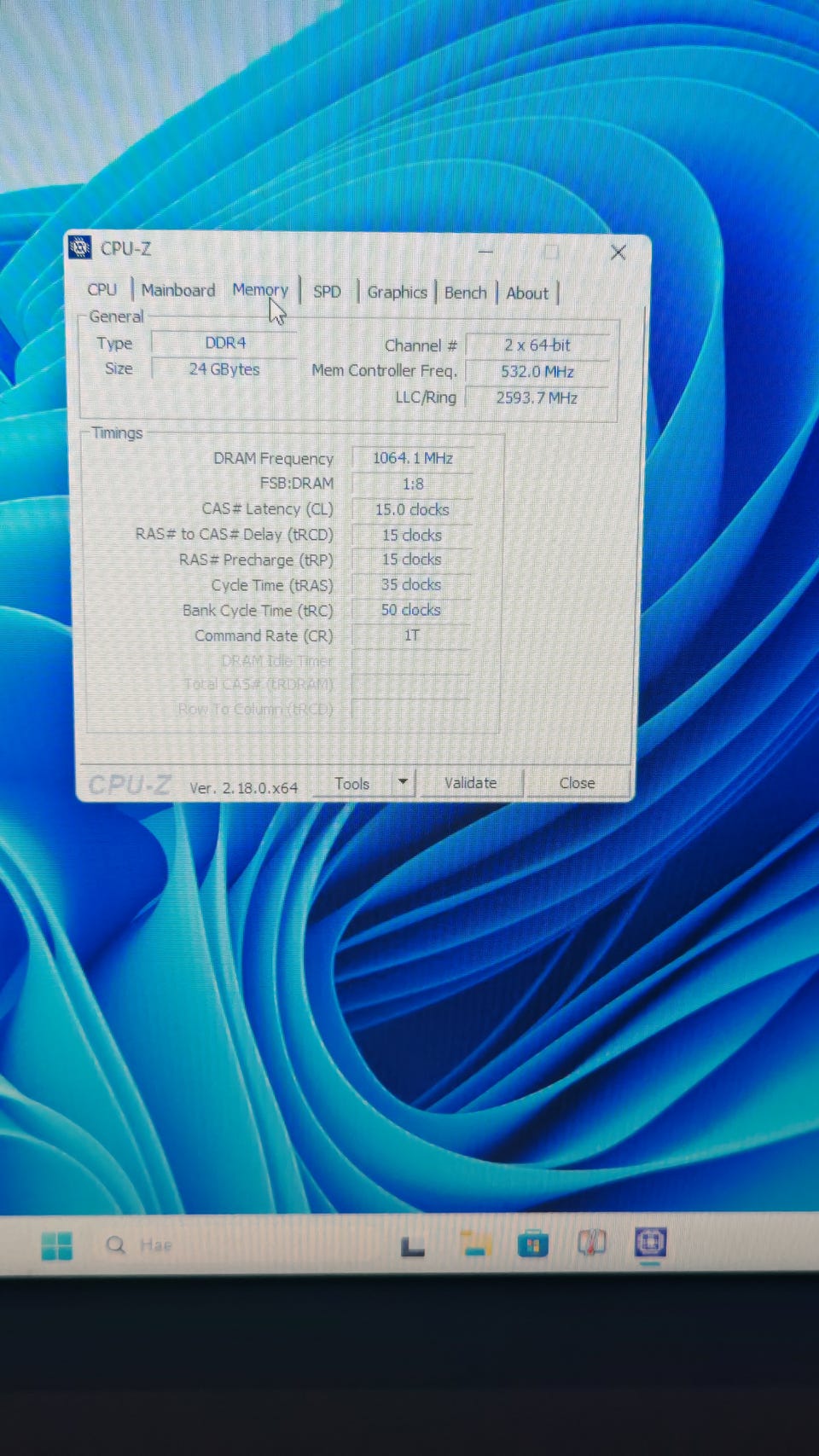Screen dimensions: 819x1456
Task: Click the DDR4 type value
Action: 225,343
